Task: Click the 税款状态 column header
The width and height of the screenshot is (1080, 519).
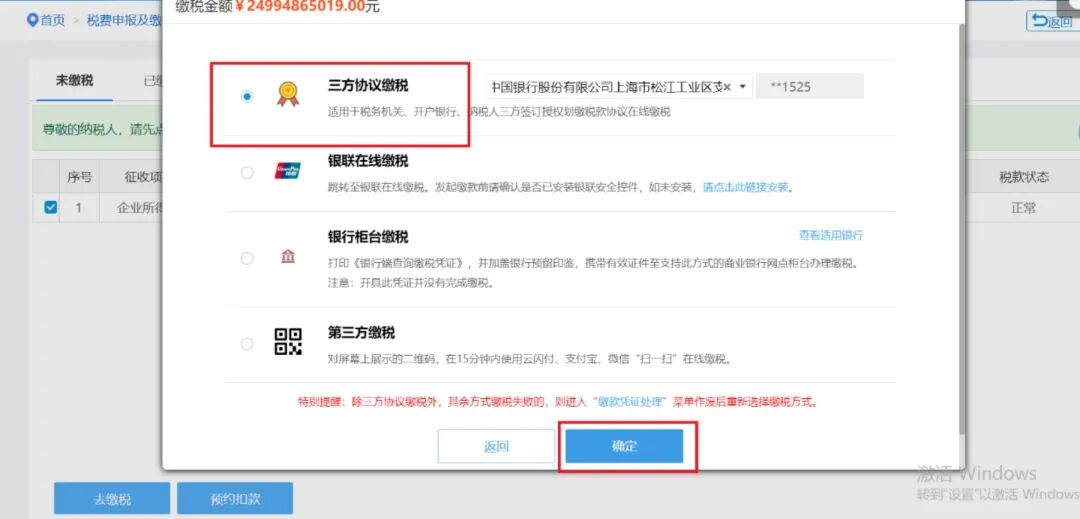Action: point(1024,177)
